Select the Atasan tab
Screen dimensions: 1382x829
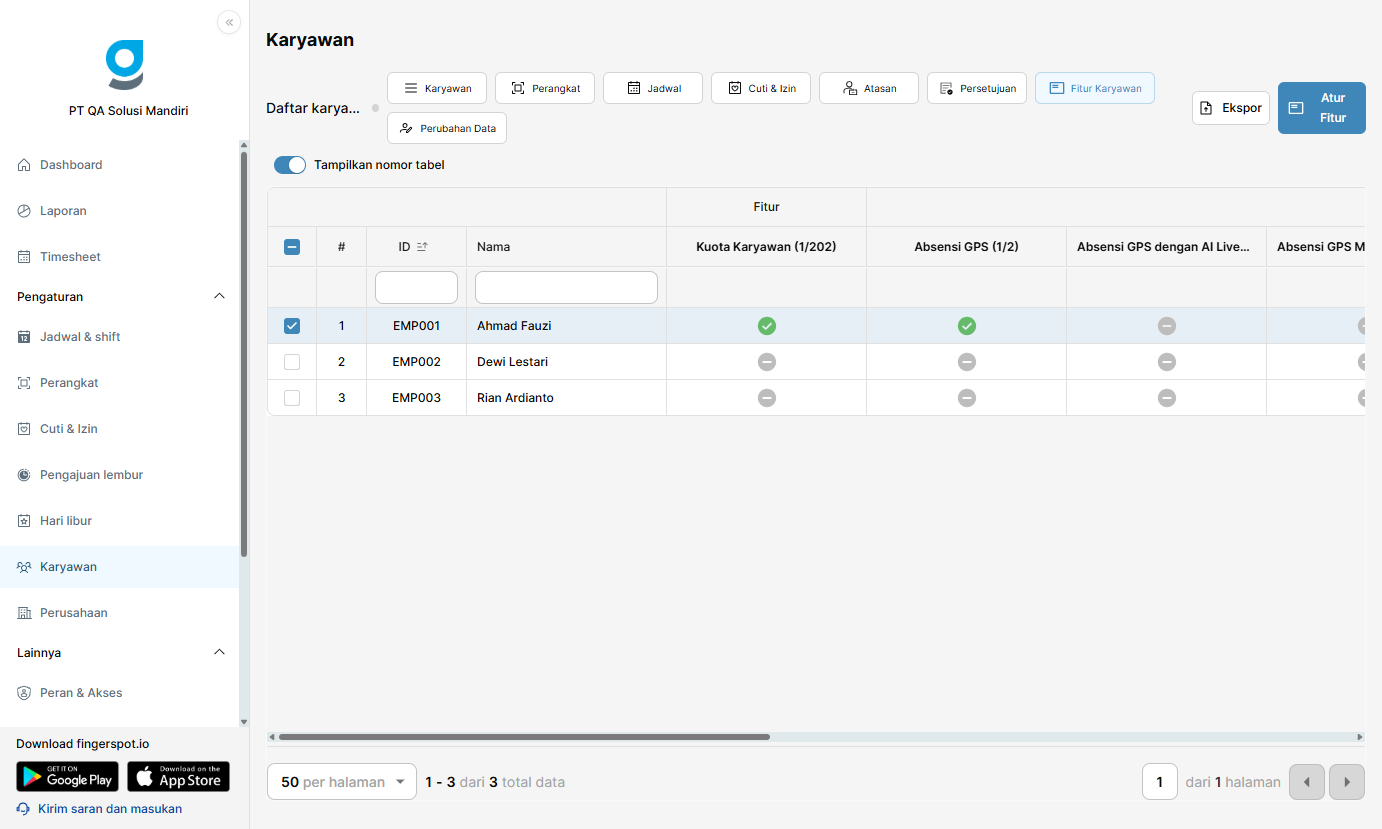pyautogui.click(x=869, y=88)
